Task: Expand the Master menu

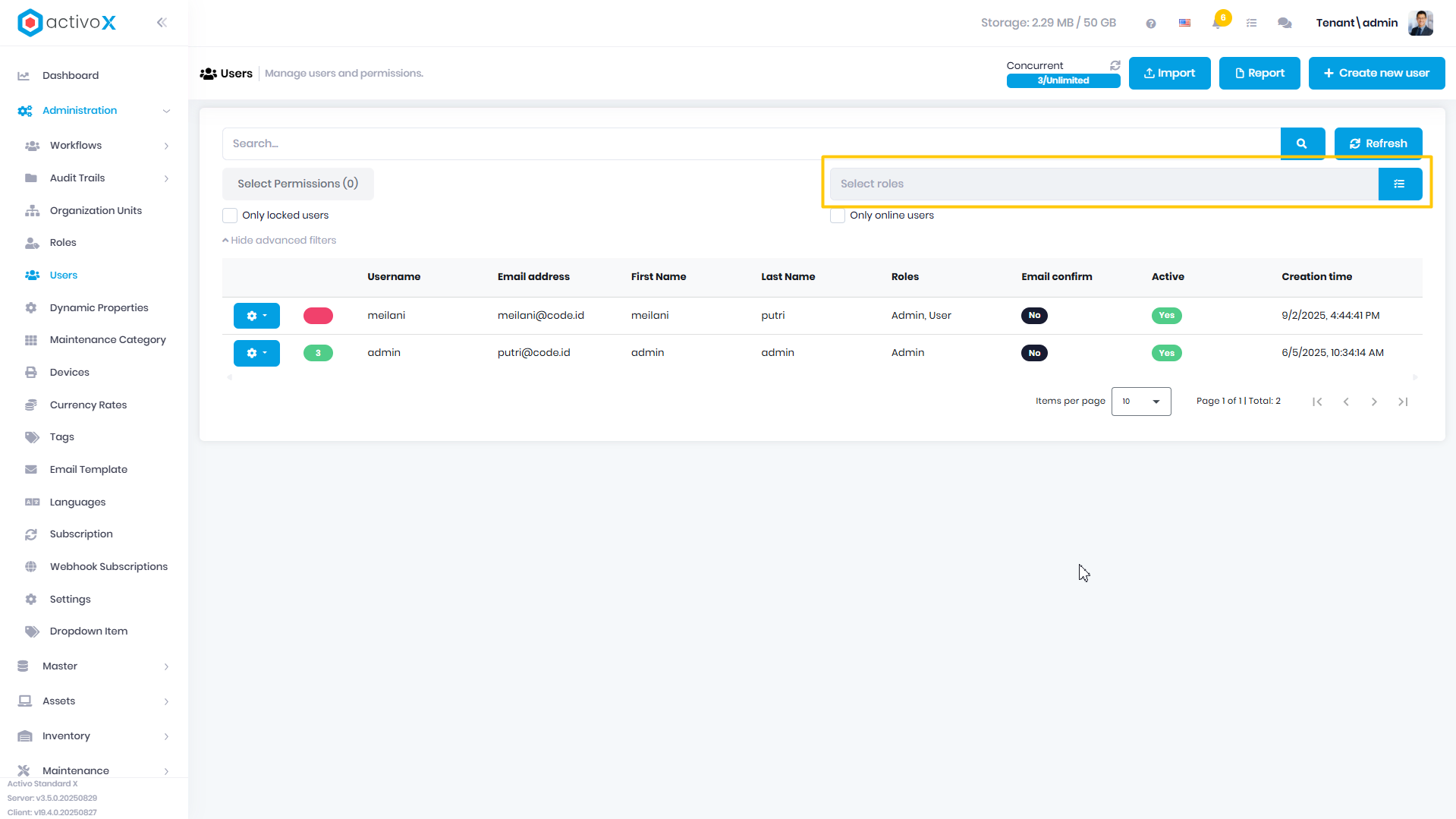Action: pos(94,666)
